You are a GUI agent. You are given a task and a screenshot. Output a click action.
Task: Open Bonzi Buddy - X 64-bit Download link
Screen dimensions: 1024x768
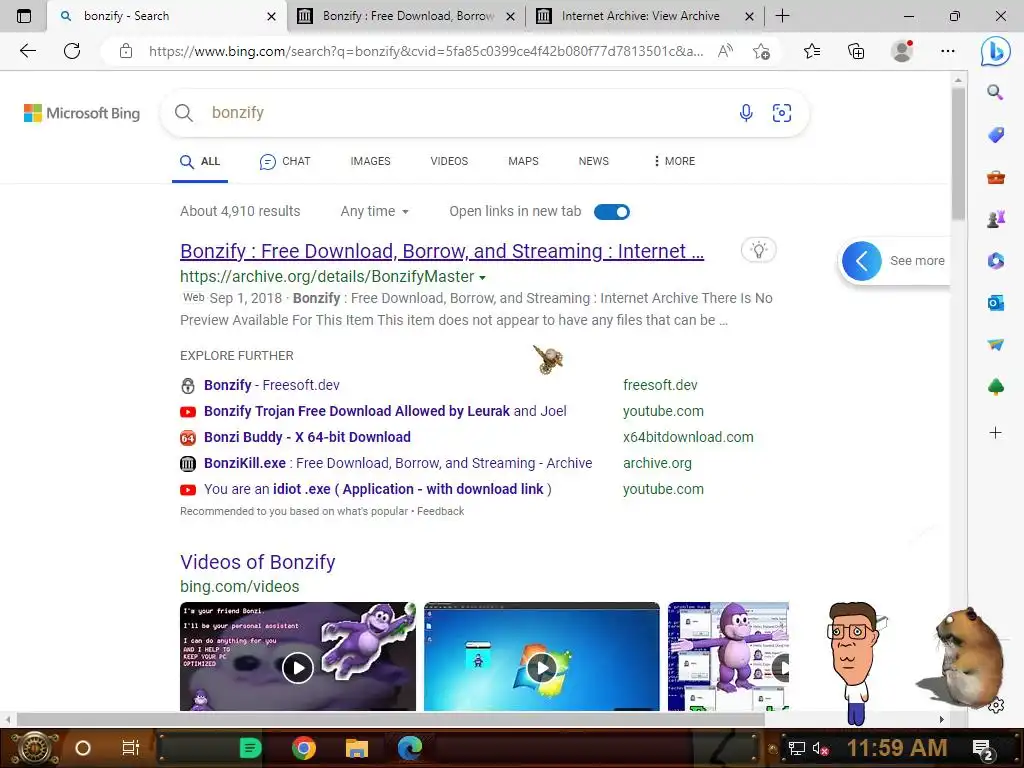[308, 438]
